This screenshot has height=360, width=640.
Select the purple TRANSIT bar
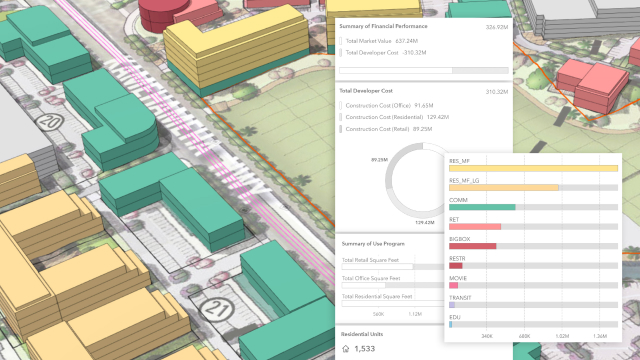452,305
